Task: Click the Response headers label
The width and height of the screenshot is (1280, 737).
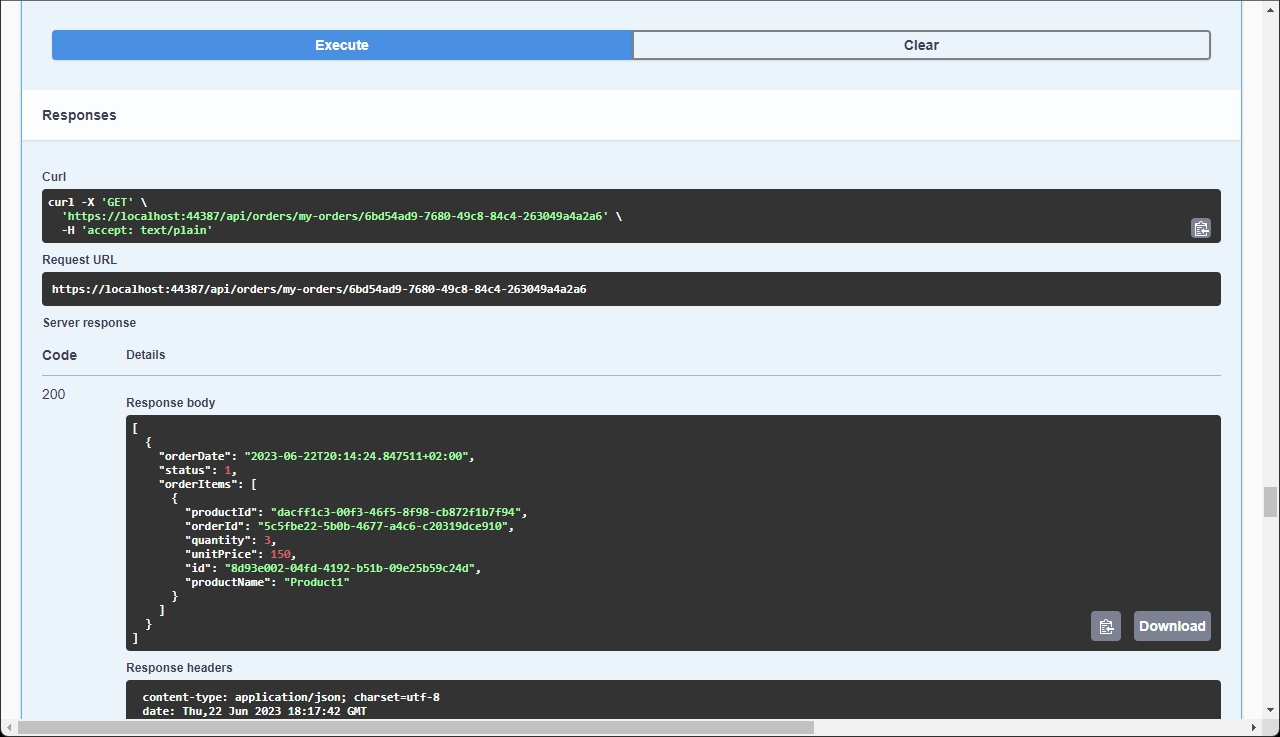Action: point(179,668)
